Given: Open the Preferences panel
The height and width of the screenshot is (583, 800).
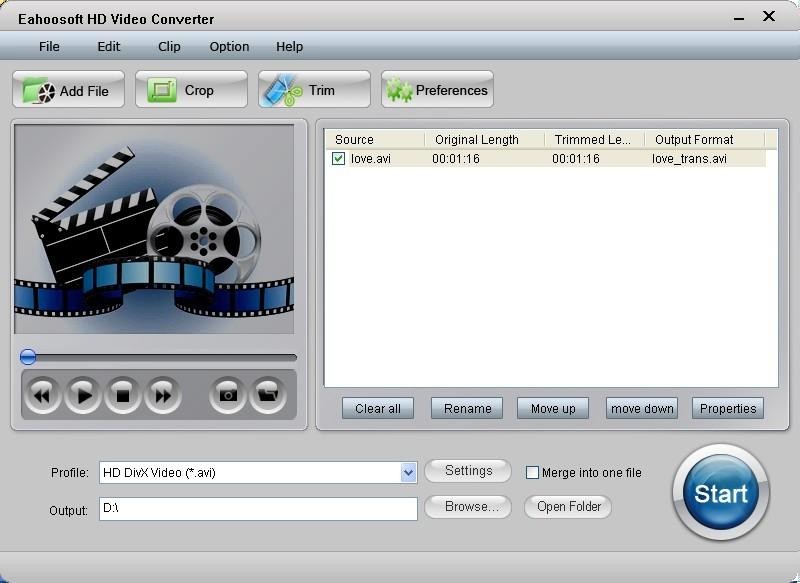Looking at the screenshot, I should coord(437,89).
